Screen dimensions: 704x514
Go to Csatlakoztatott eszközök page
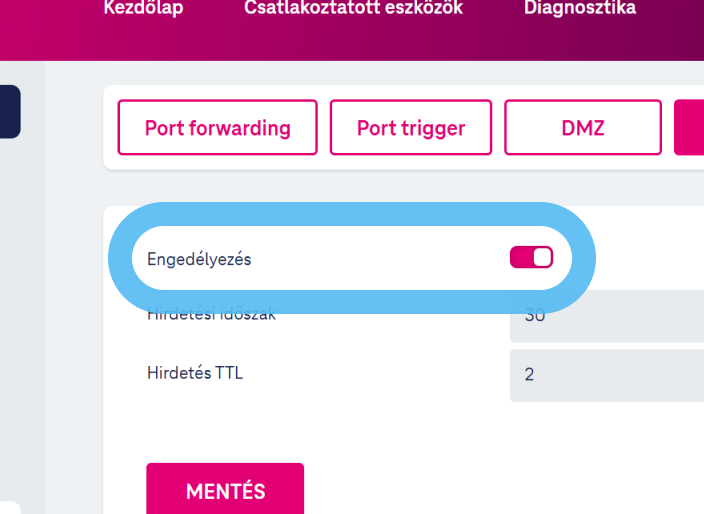[353, 8]
